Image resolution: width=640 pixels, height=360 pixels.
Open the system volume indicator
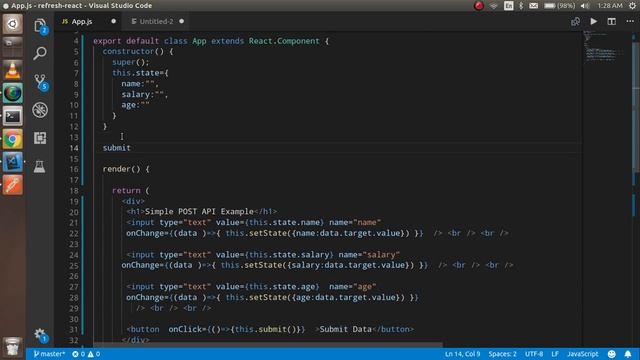(585, 6)
